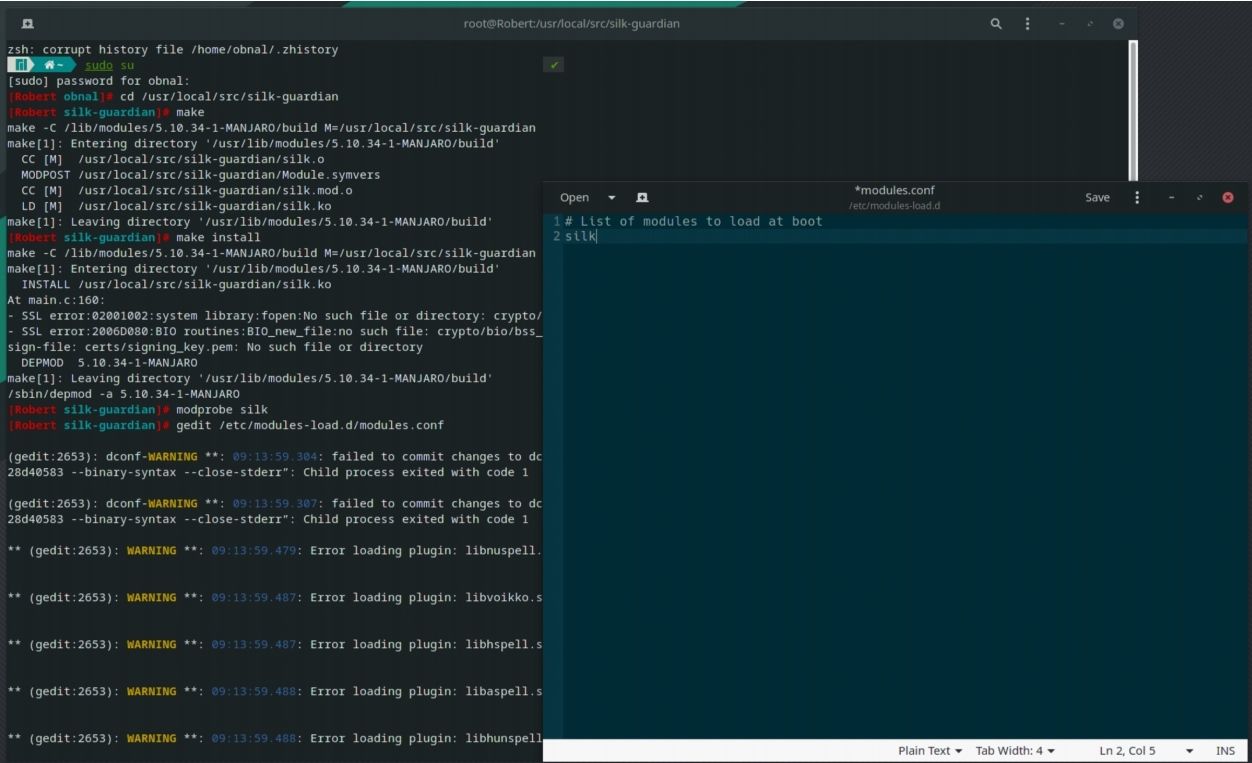Save the modified modules.conf file
This screenshot has height=763, width=1252.
(x=1097, y=197)
